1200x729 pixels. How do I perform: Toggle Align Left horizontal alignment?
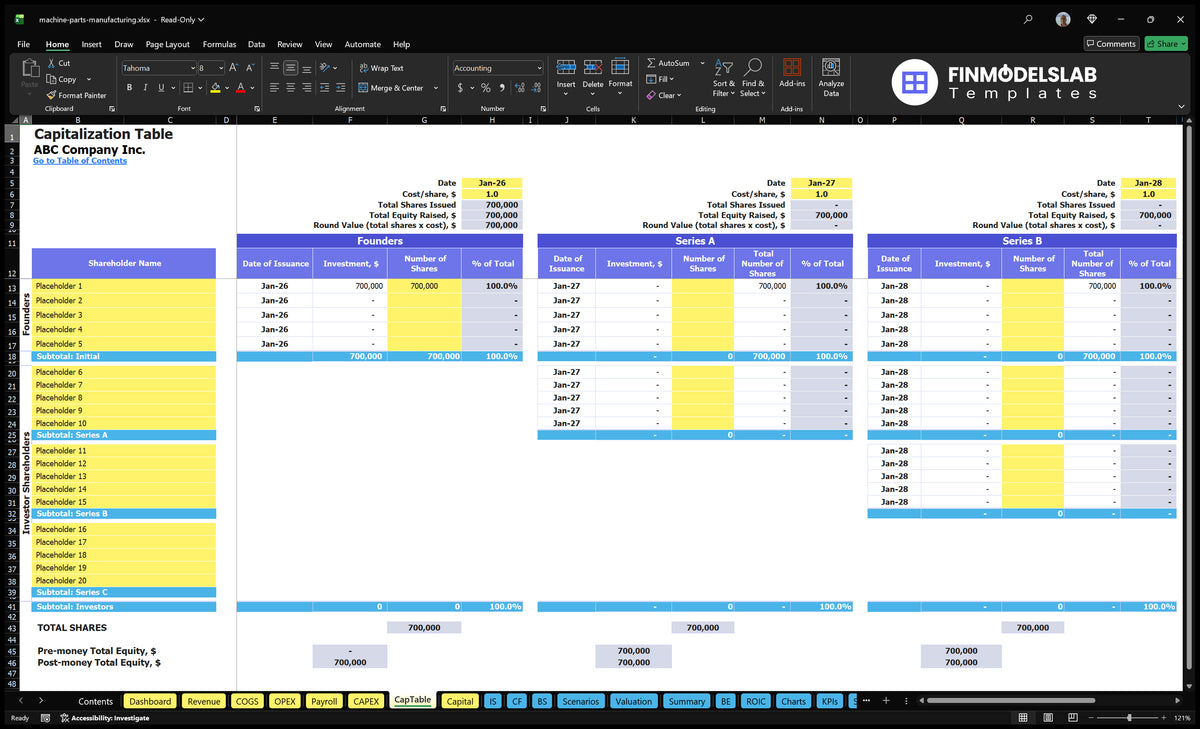tap(275, 88)
